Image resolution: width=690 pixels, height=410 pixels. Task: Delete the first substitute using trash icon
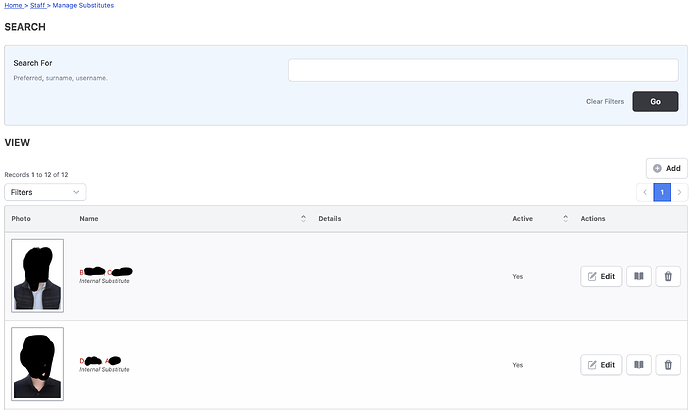click(x=668, y=276)
